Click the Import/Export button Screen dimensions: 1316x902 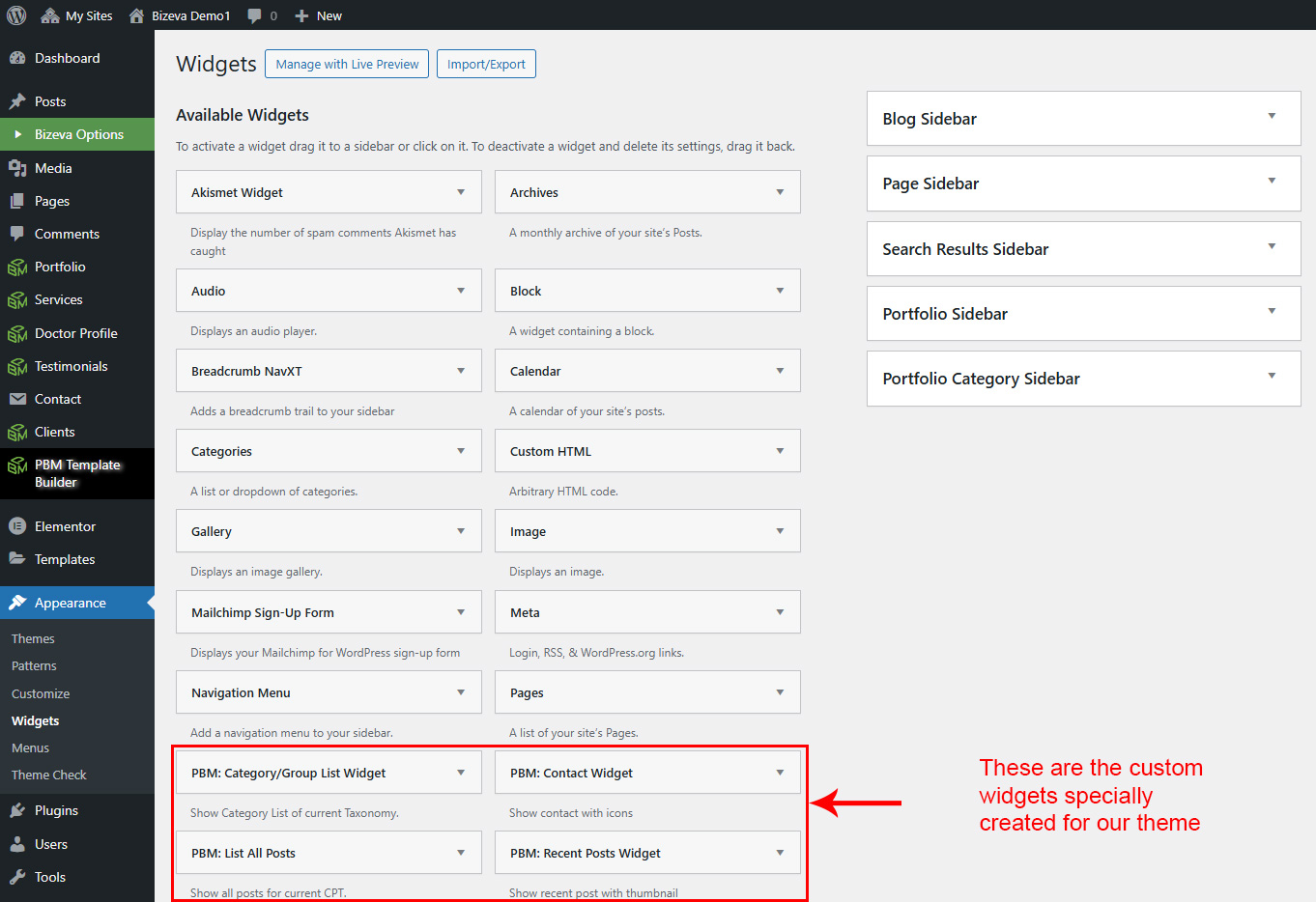[x=486, y=64]
